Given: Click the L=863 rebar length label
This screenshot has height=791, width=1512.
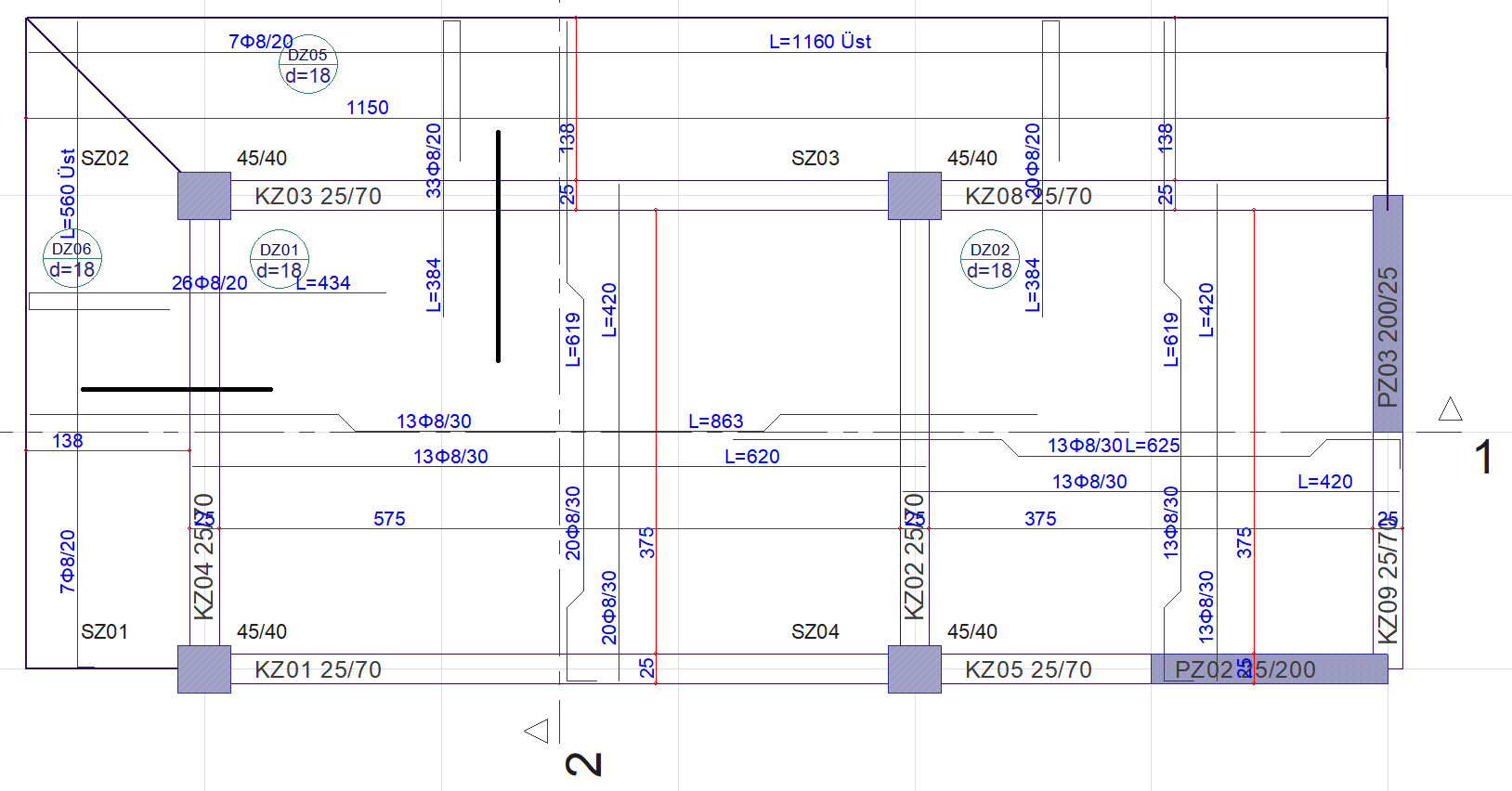Looking at the screenshot, I should [715, 421].
